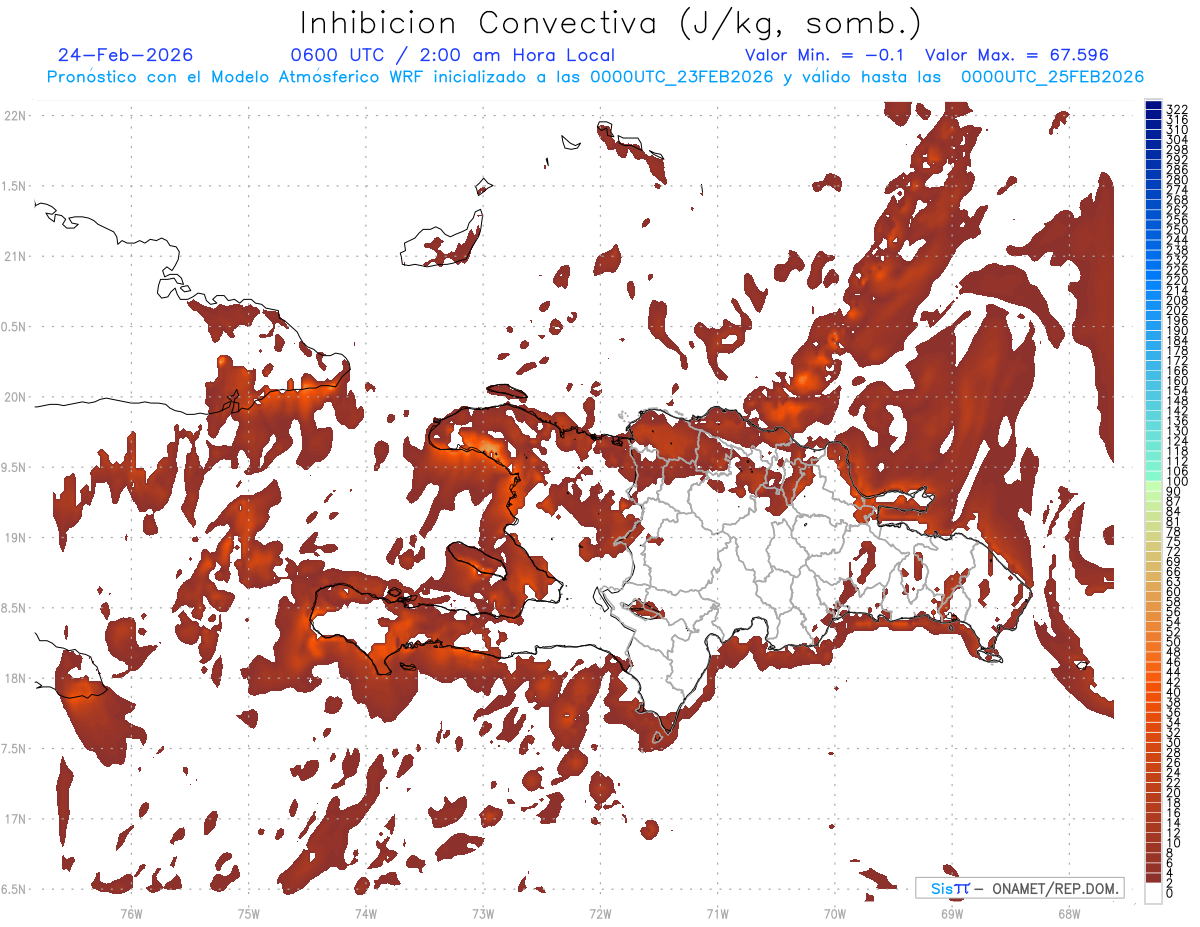Click the '72W' longitude label
The height and width of the screenshot is (927, 1200).
600,913
